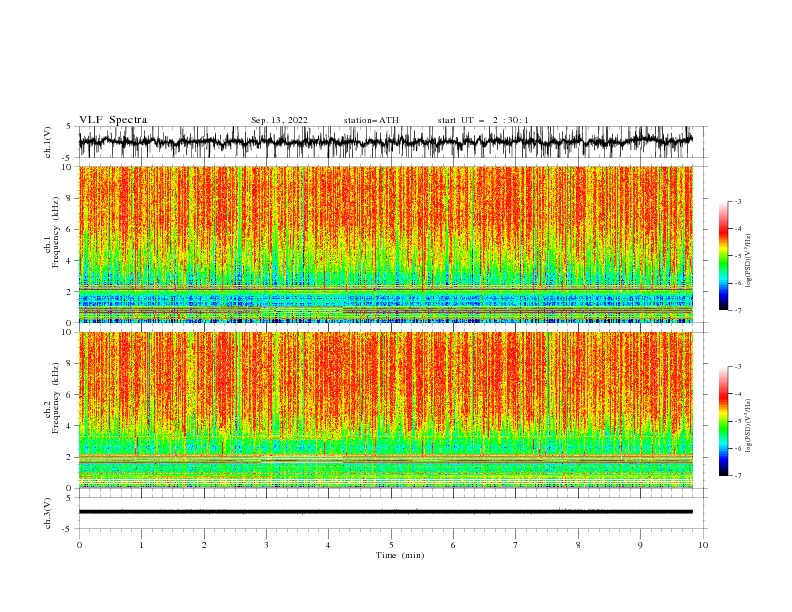
Task: Click the log(PSD) label beside lower colorbar
Action: point(748,426)
